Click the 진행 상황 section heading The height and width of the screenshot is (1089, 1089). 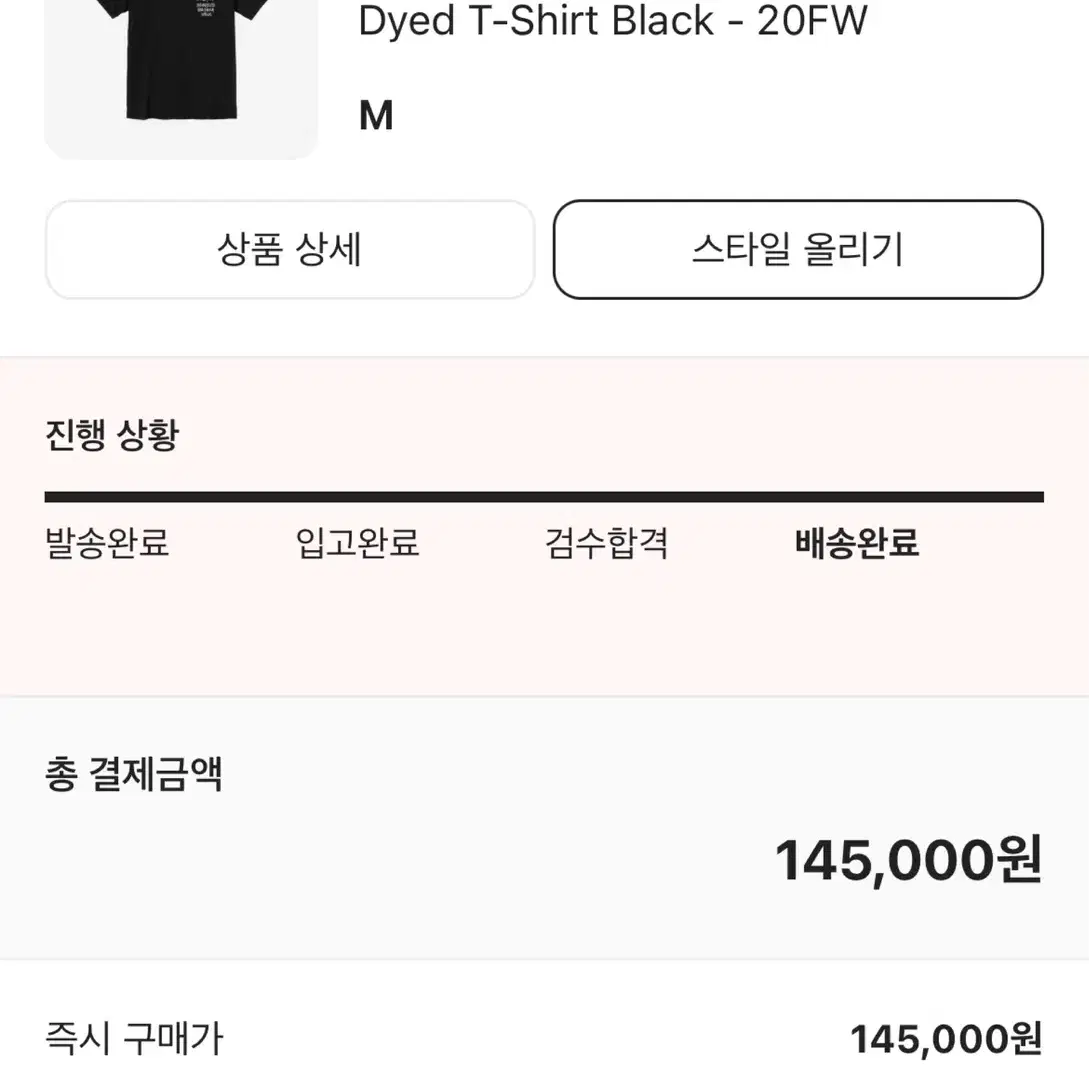tap(112, 435)
